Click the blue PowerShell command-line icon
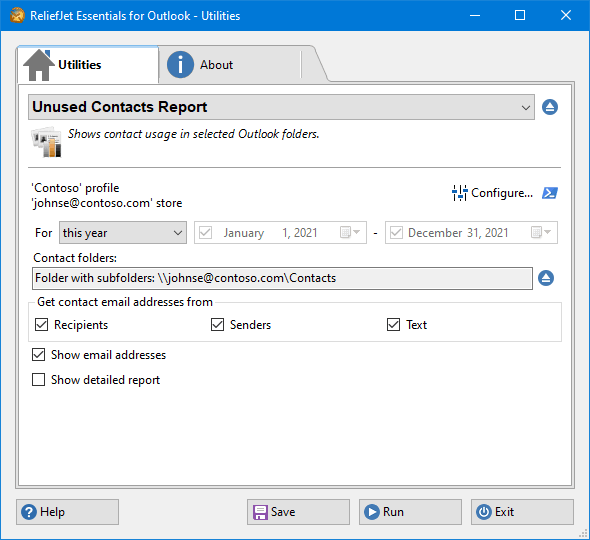This screenshot has height=540, width=590. [x=550, y=193]
